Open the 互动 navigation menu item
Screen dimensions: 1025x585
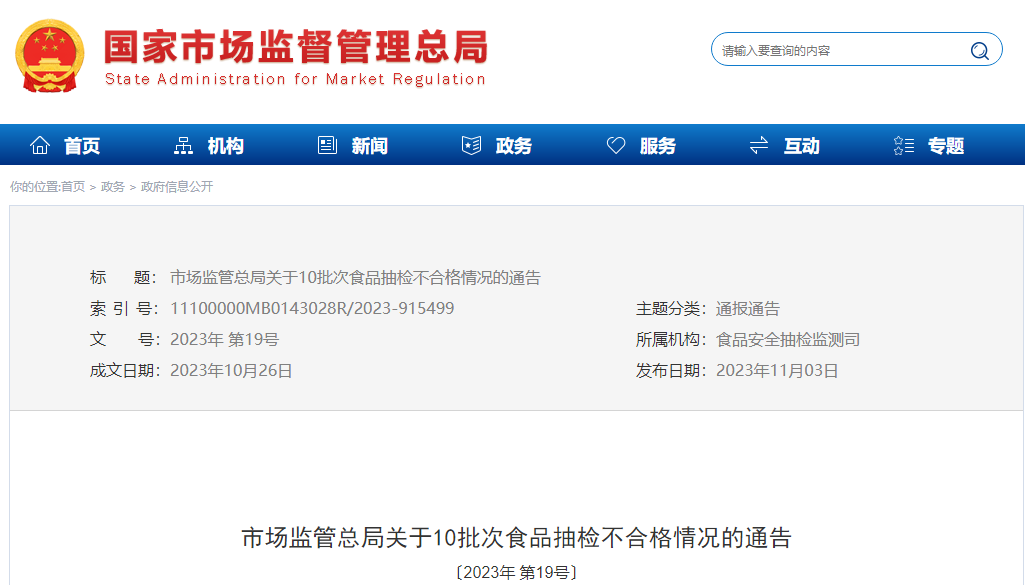802,146
